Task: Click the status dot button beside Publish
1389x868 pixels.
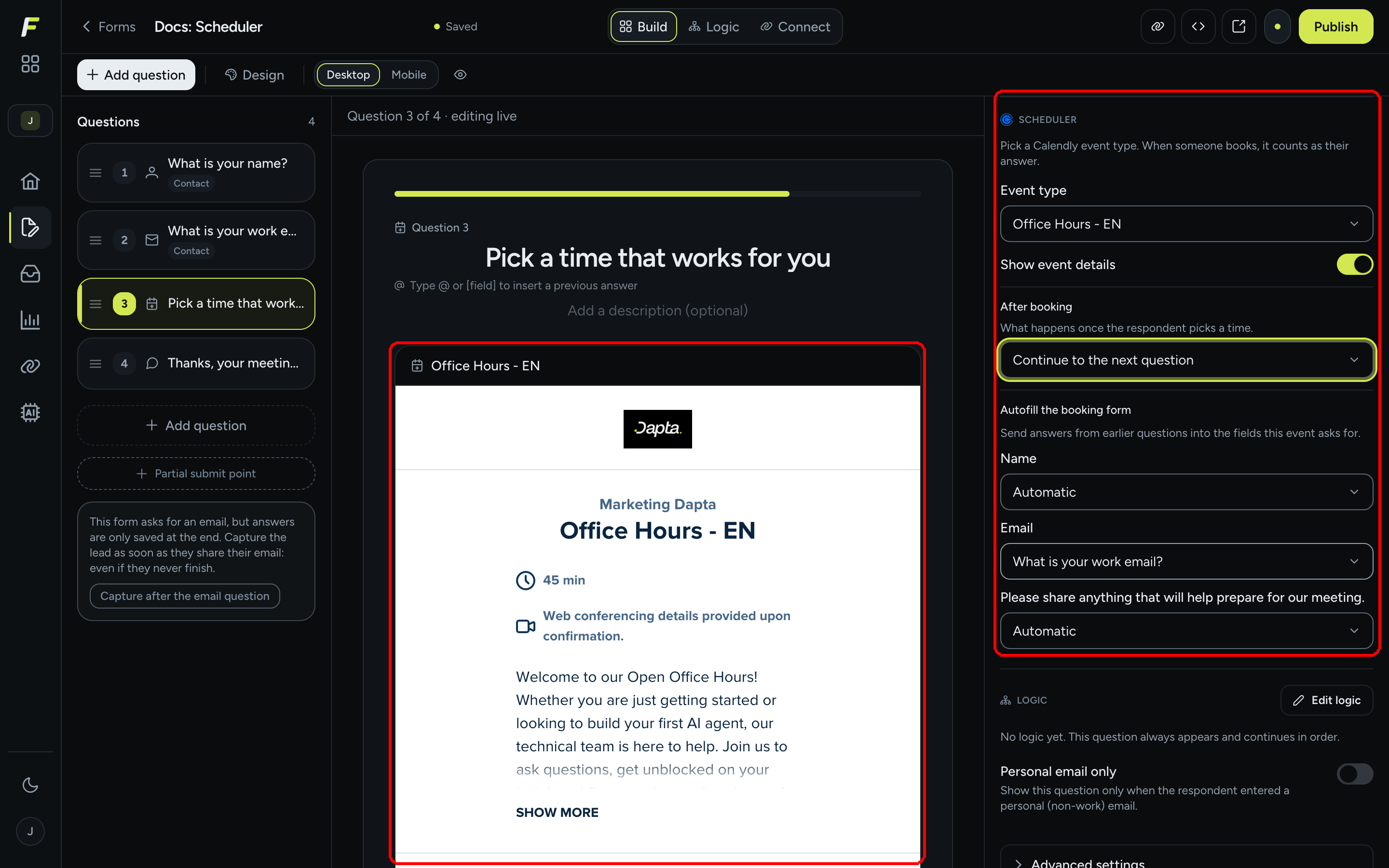Action: (x=1277, y=27)
